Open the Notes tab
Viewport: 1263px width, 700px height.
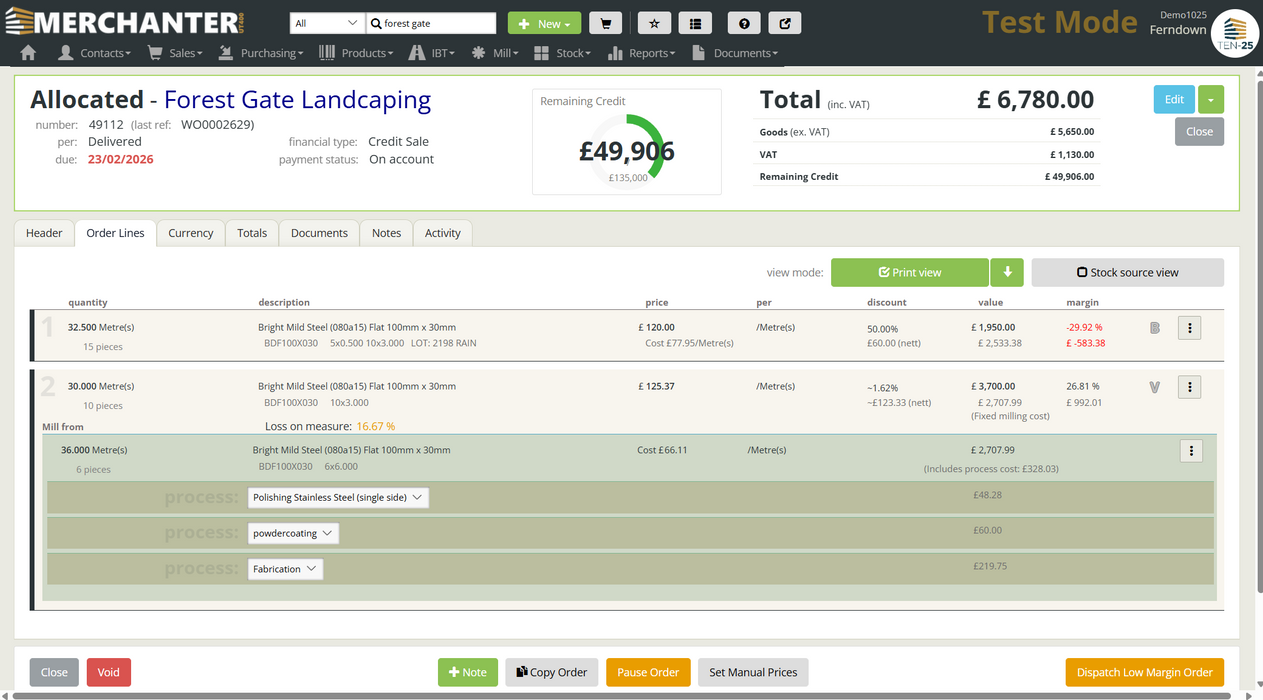tap(386, 233)
